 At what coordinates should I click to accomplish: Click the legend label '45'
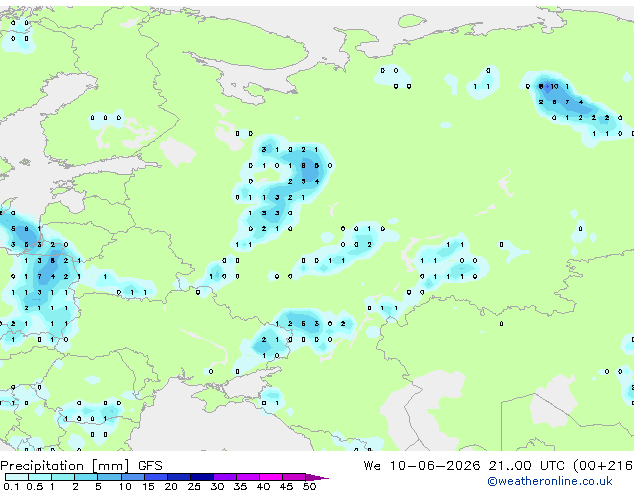tap(286, 486)
